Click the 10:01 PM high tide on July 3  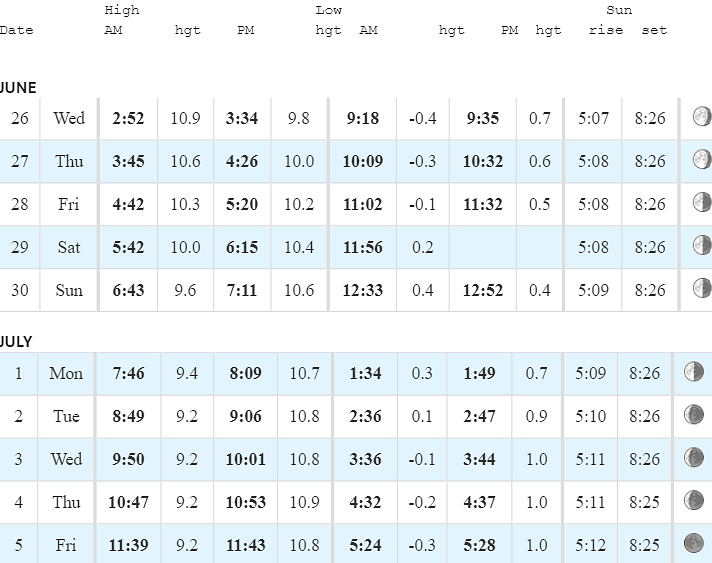click(246, 459)
